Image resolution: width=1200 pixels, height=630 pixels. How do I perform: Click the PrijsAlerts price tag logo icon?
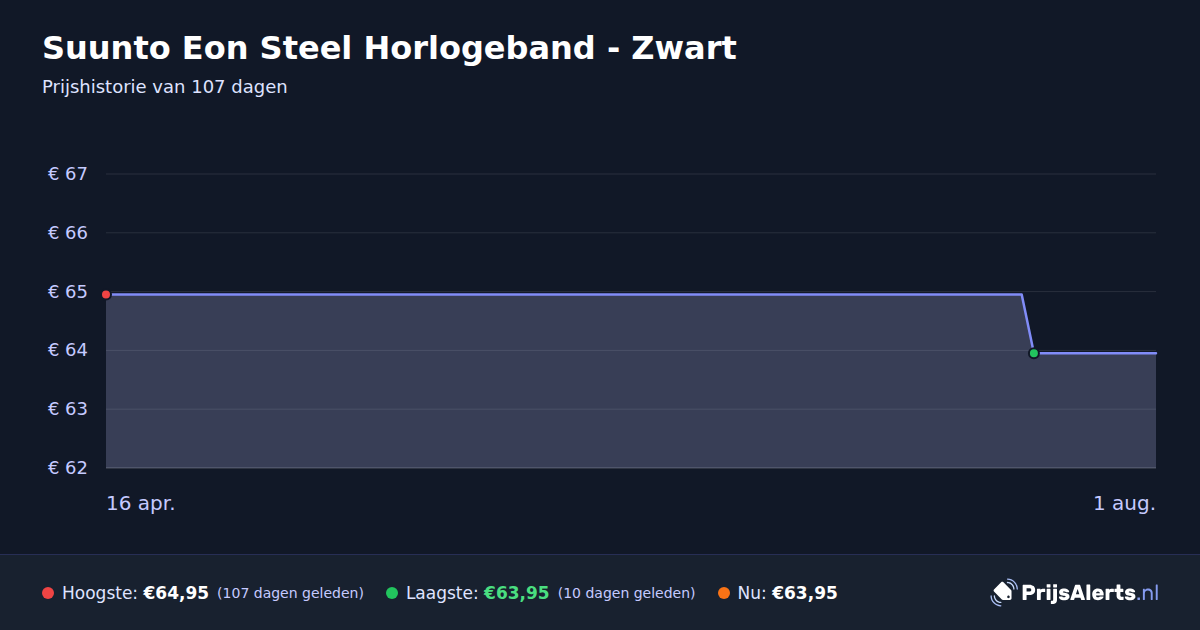(1003, 593)
